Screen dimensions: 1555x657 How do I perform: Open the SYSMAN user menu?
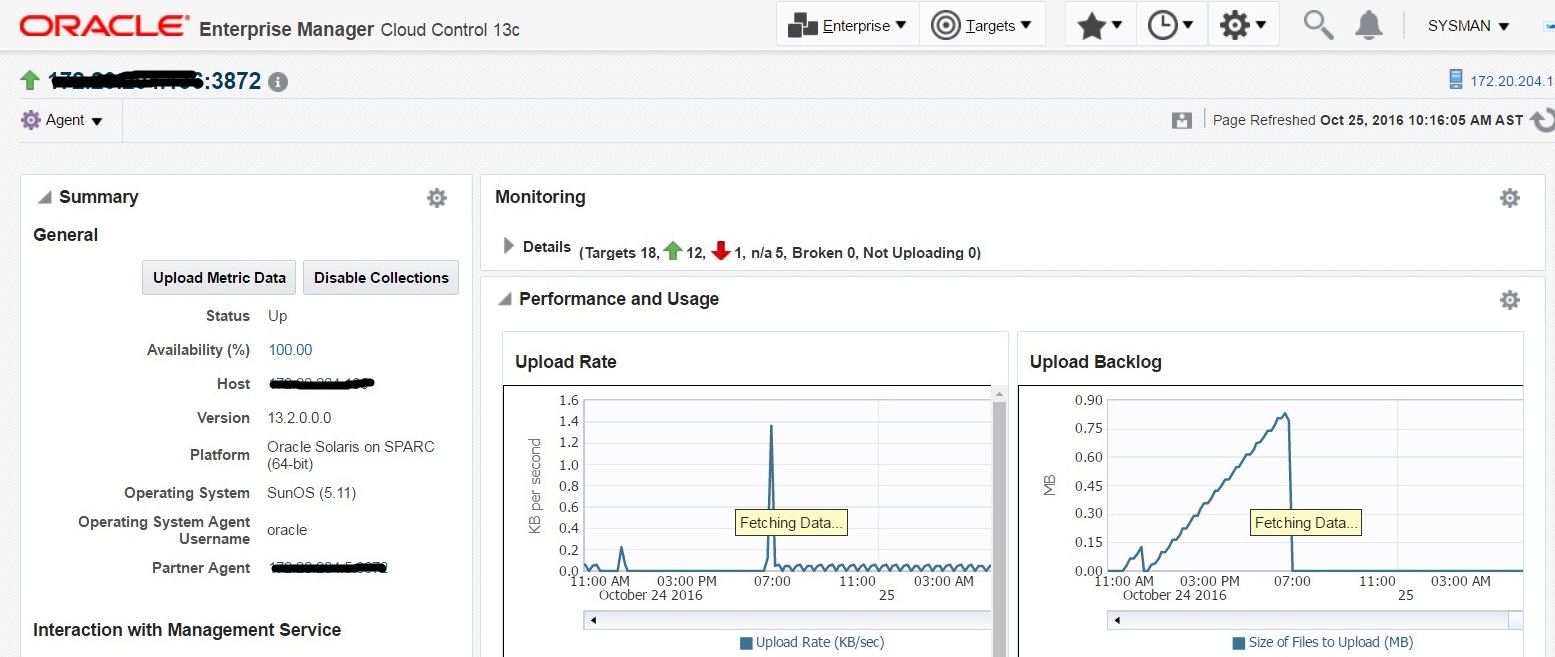(x=1468, y=26)
